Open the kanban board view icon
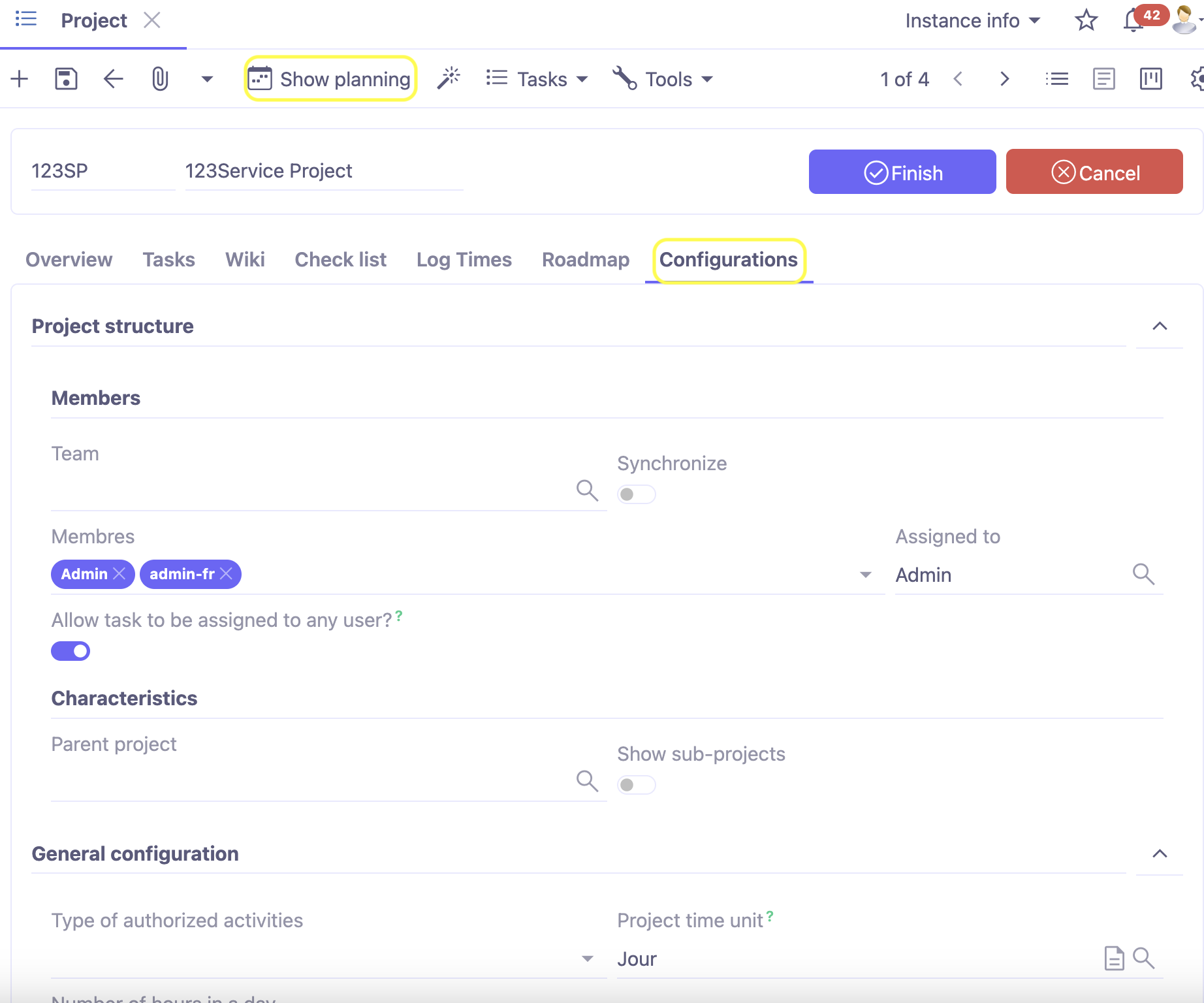 (1150, 78)
